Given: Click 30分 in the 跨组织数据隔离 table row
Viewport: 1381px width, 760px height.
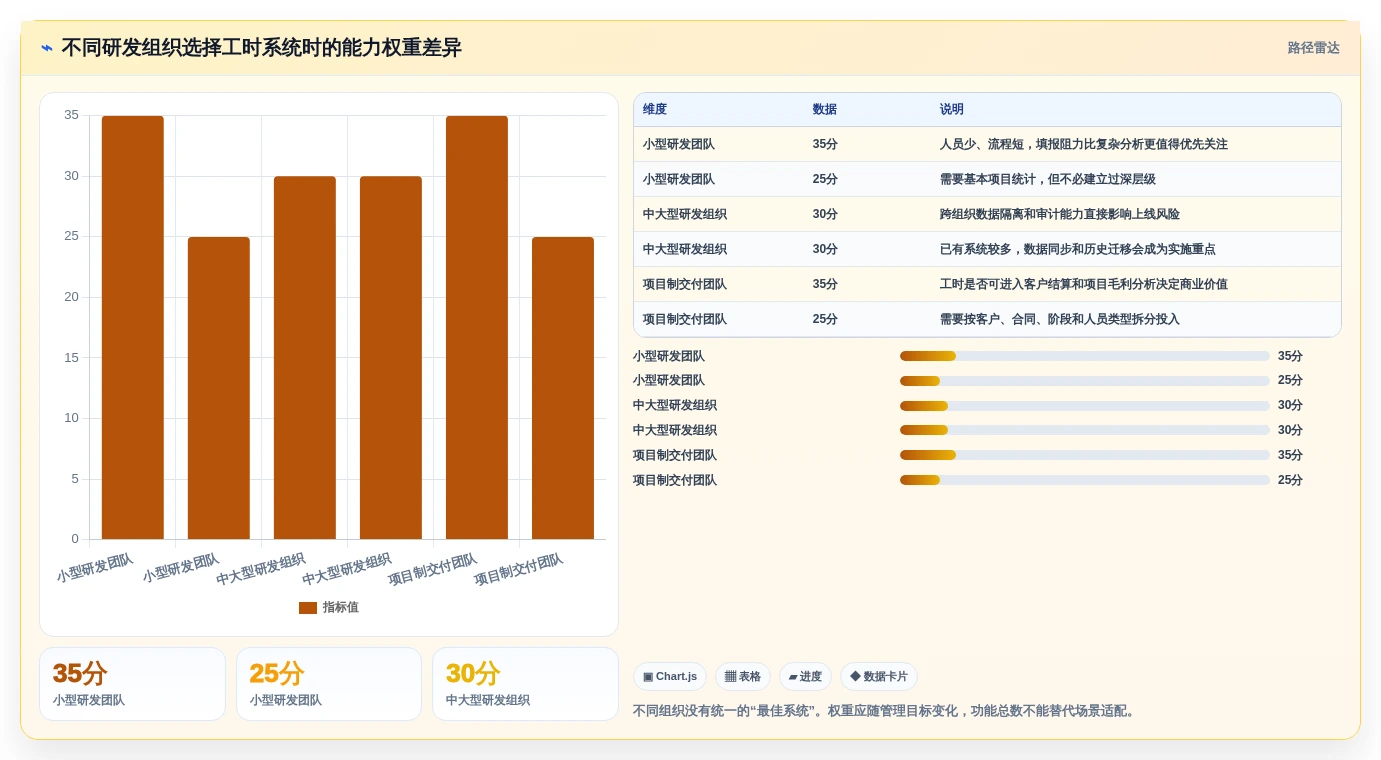Looking at the screenshot, I should click(x=825, y=215).
